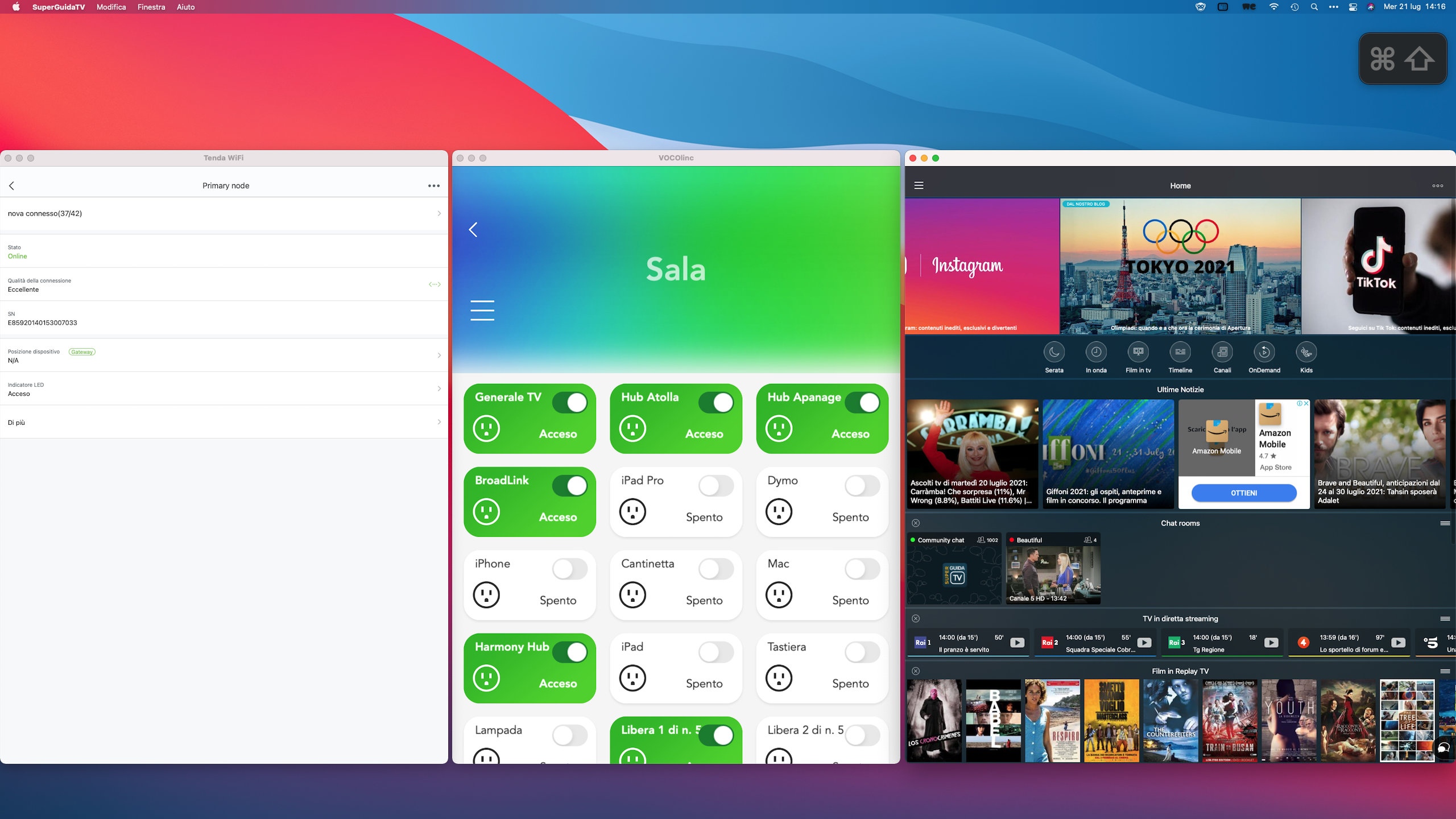
Task: Go back in VOCOlinc Sala screen
Action: click(x=473, y=229)
